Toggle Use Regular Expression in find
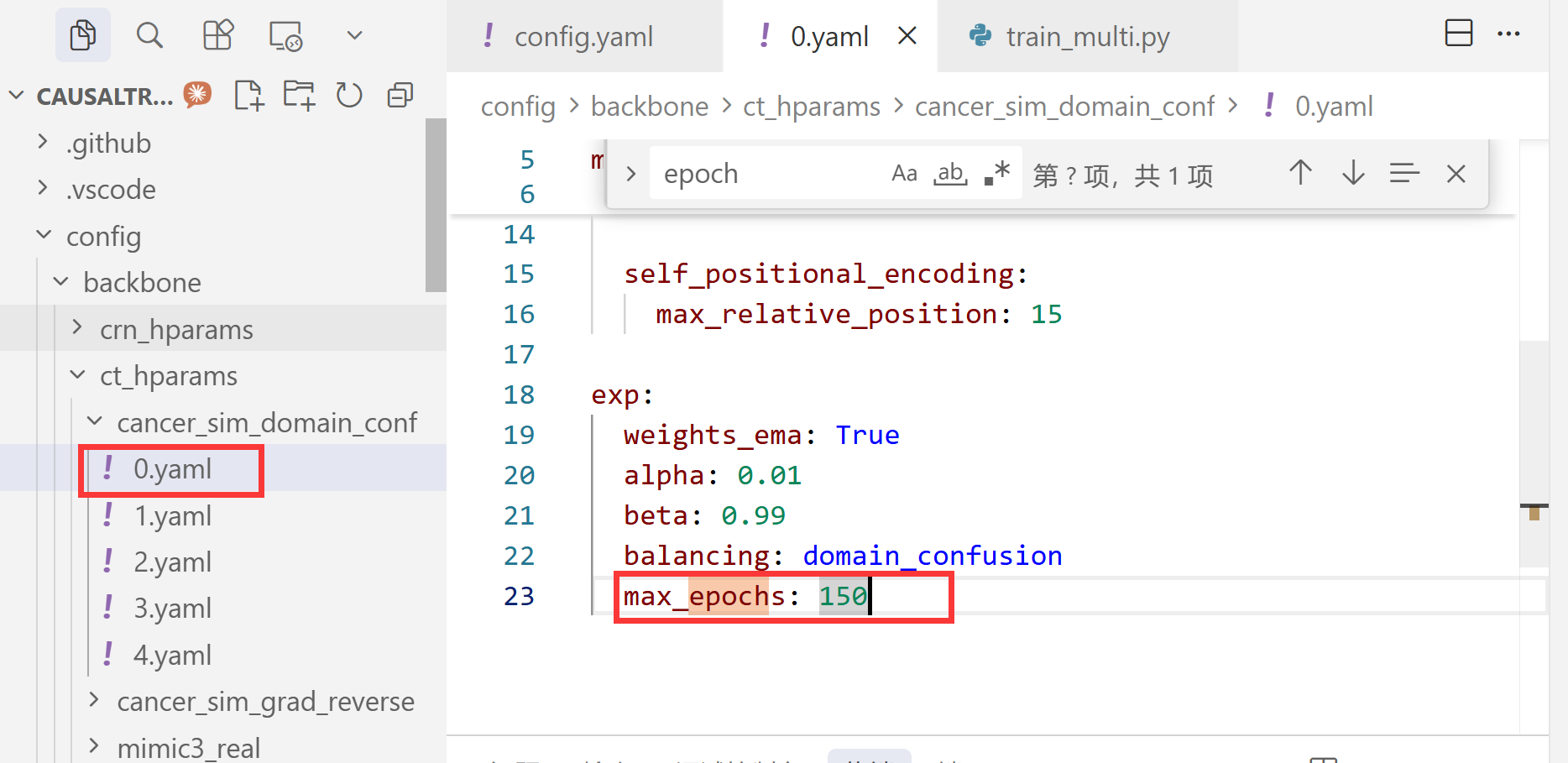The height and width of the screenshot is (763, 1568). click(x=996, y=173)
